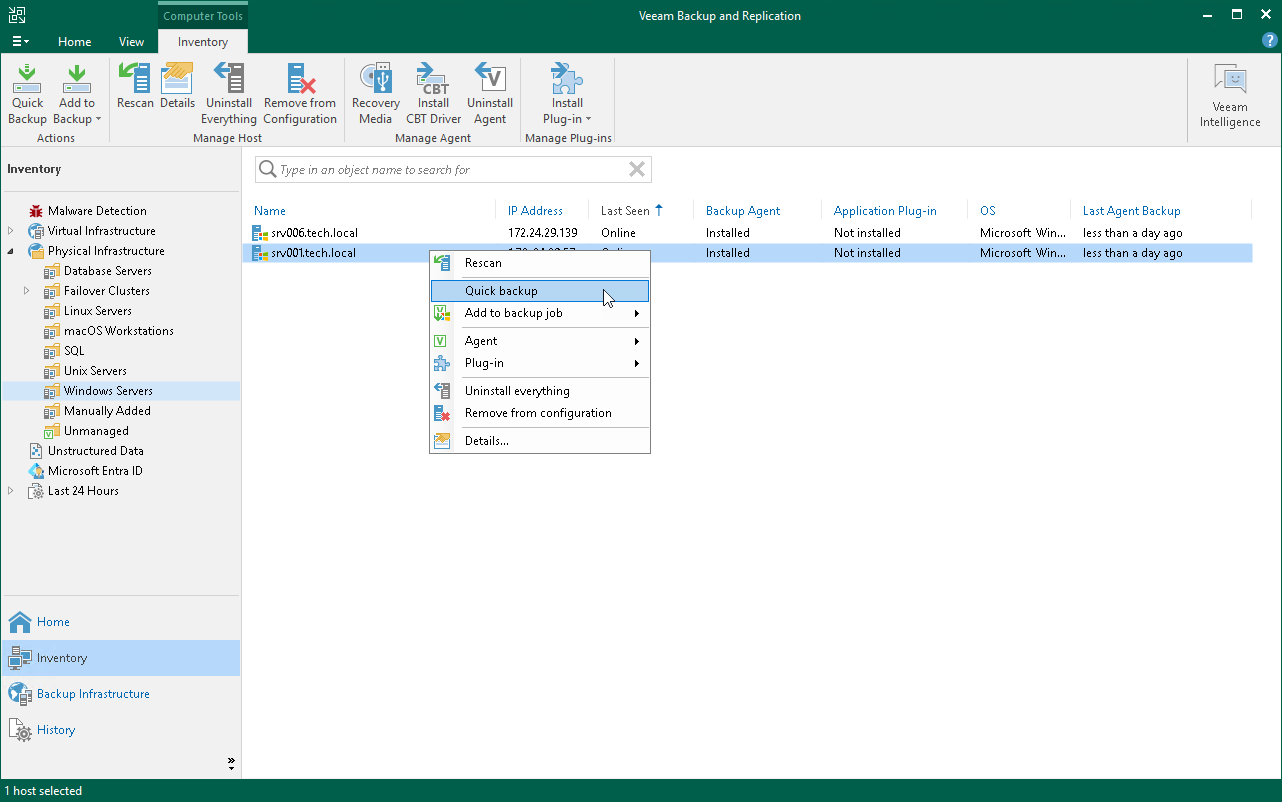
Task: Sort by OS column header
Action: (x=988, y=211)
